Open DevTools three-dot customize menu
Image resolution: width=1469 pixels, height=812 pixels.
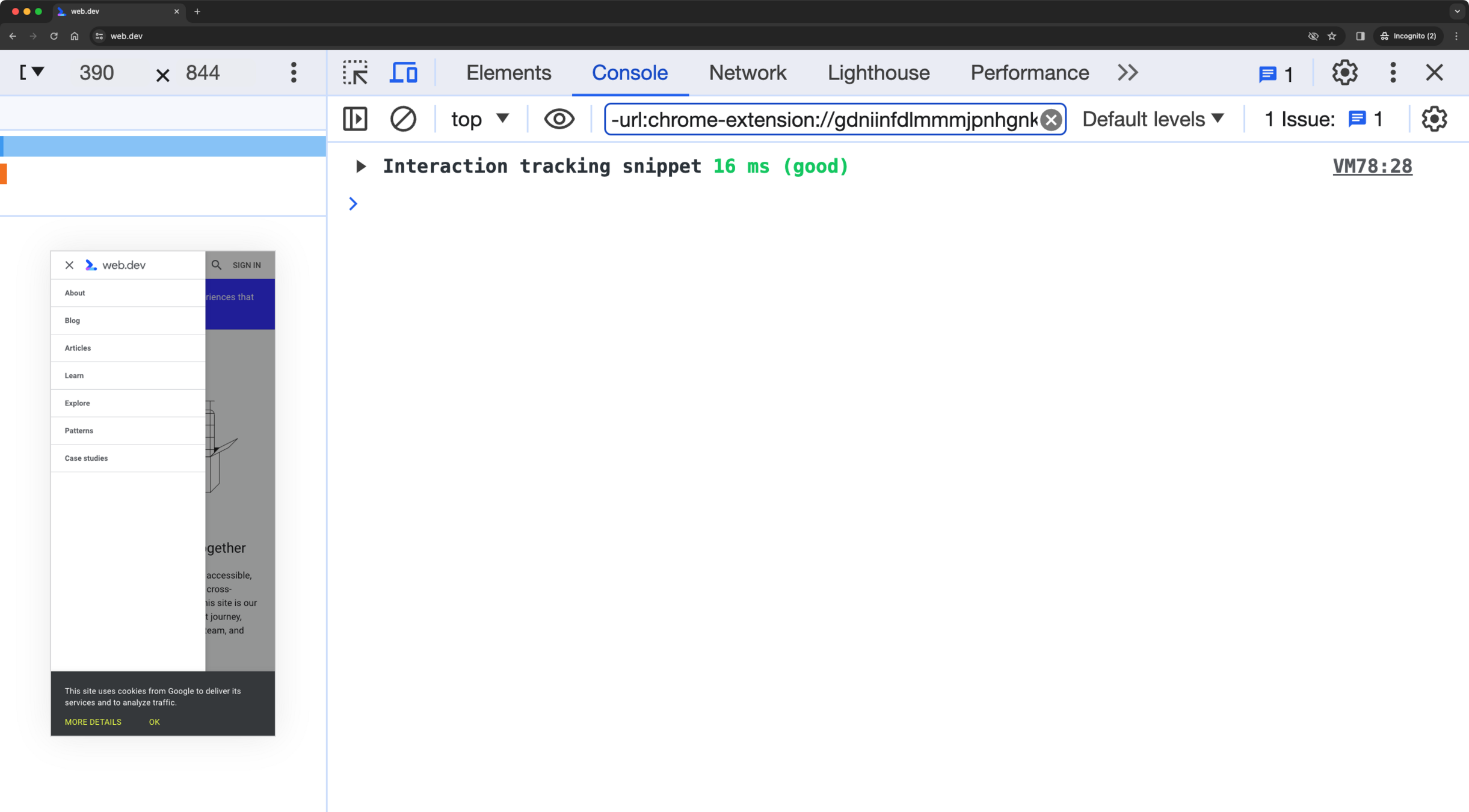[1393, 73]
